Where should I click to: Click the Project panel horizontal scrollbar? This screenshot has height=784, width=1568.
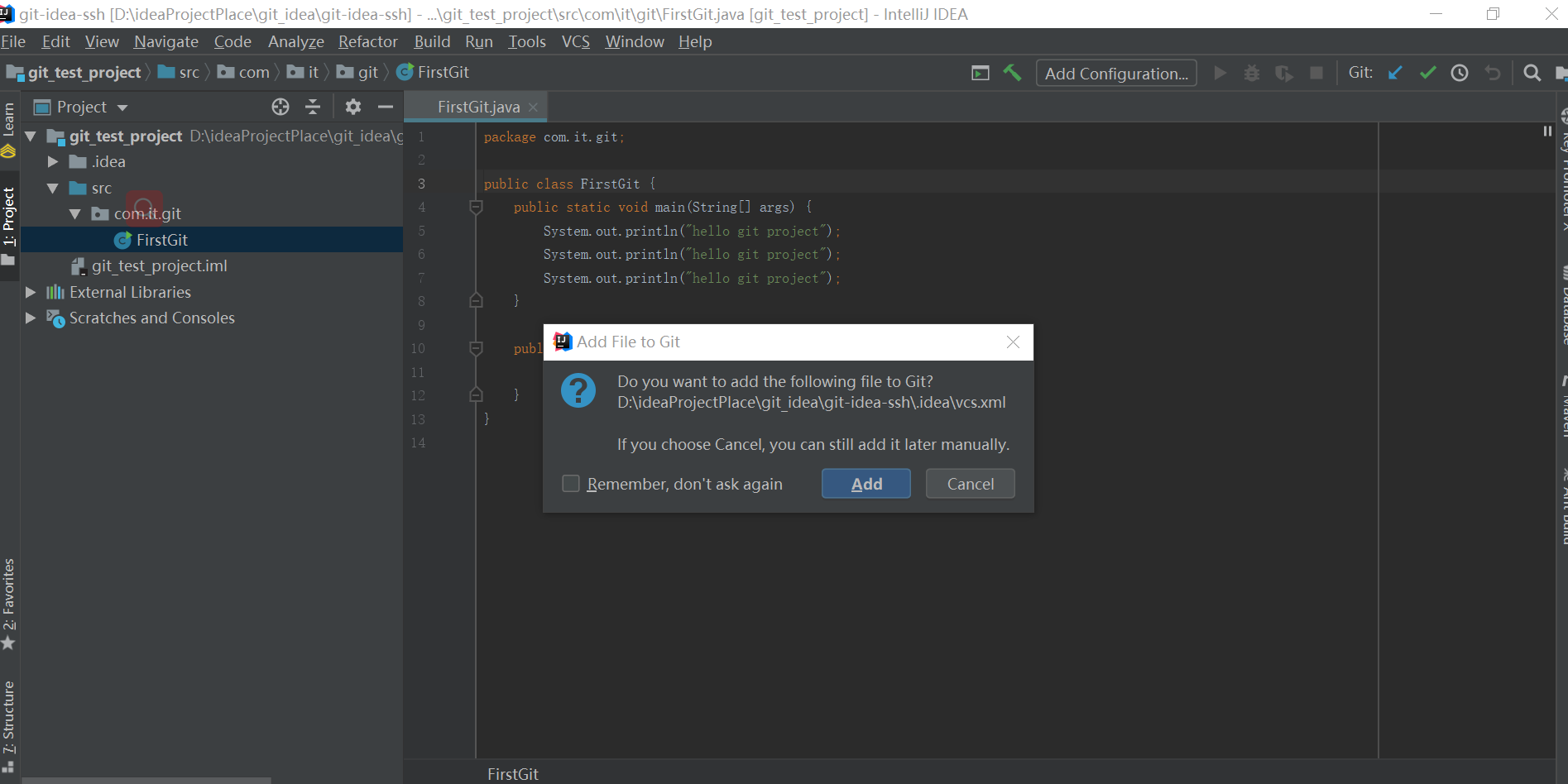[x=146, y=780]
